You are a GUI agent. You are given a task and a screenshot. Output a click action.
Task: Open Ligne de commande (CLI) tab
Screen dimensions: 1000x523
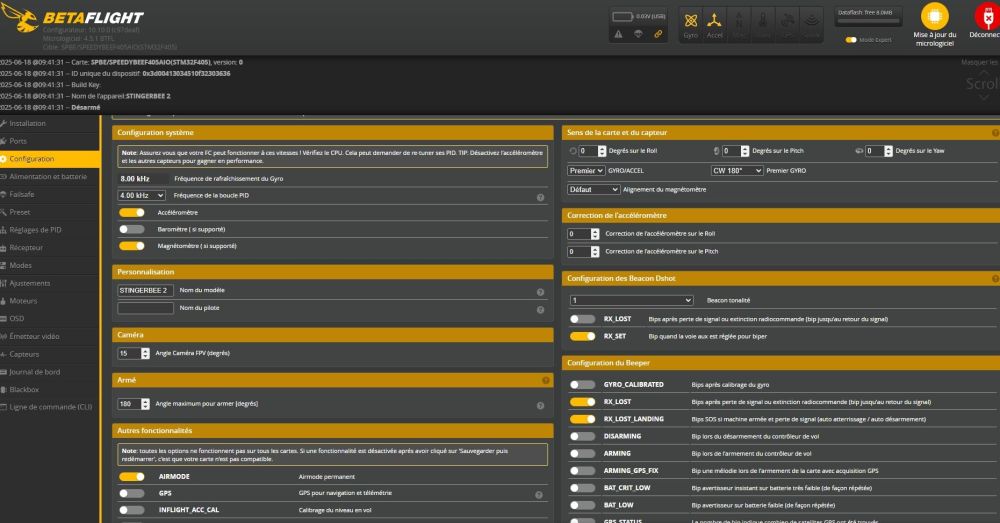click(50, 406)
